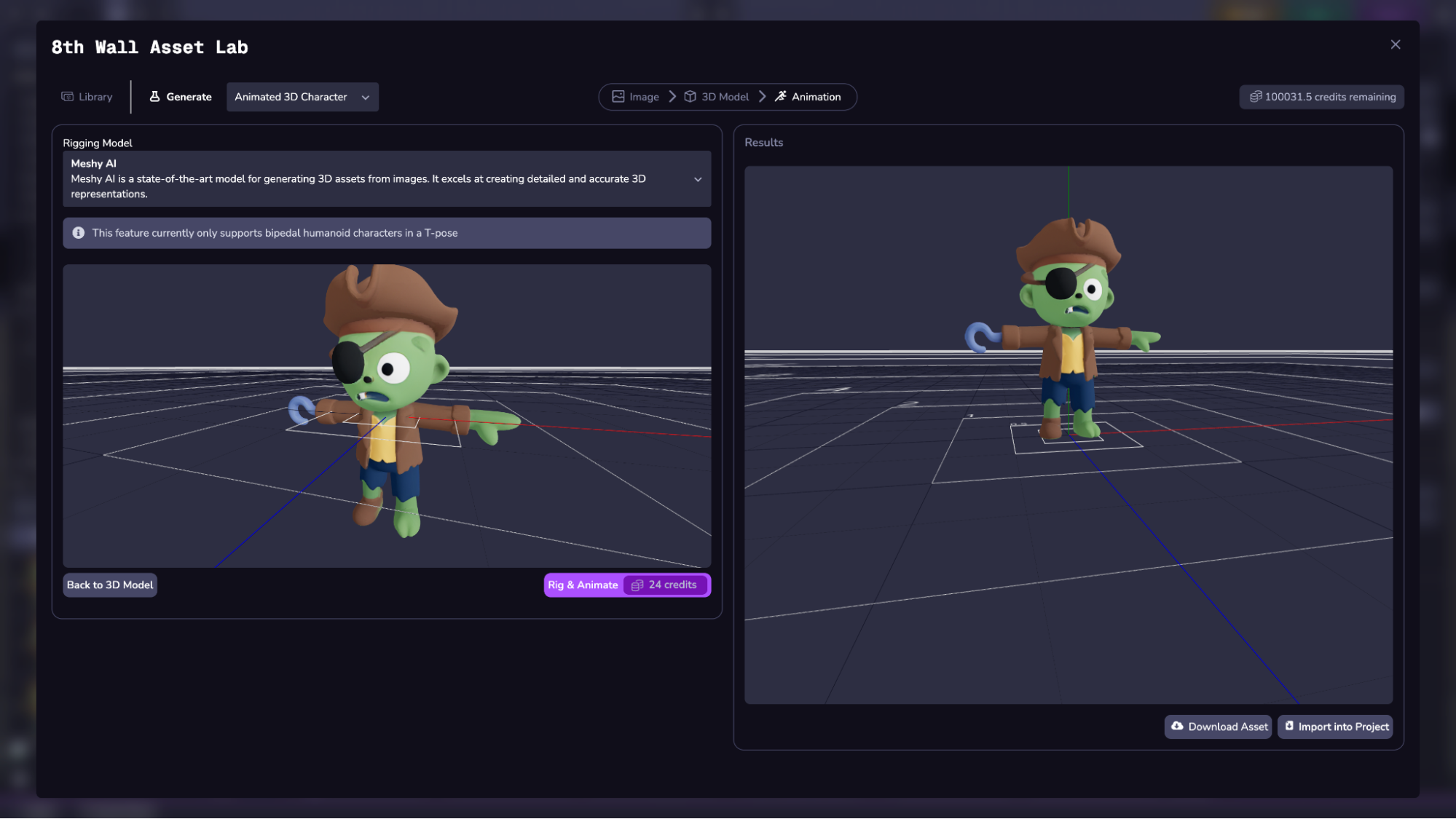Open the Animated 3D Character dropdown
Image resolution: width=1456 pixels, height=819 pixels.
pyautogui.click(x=302, y=97)
